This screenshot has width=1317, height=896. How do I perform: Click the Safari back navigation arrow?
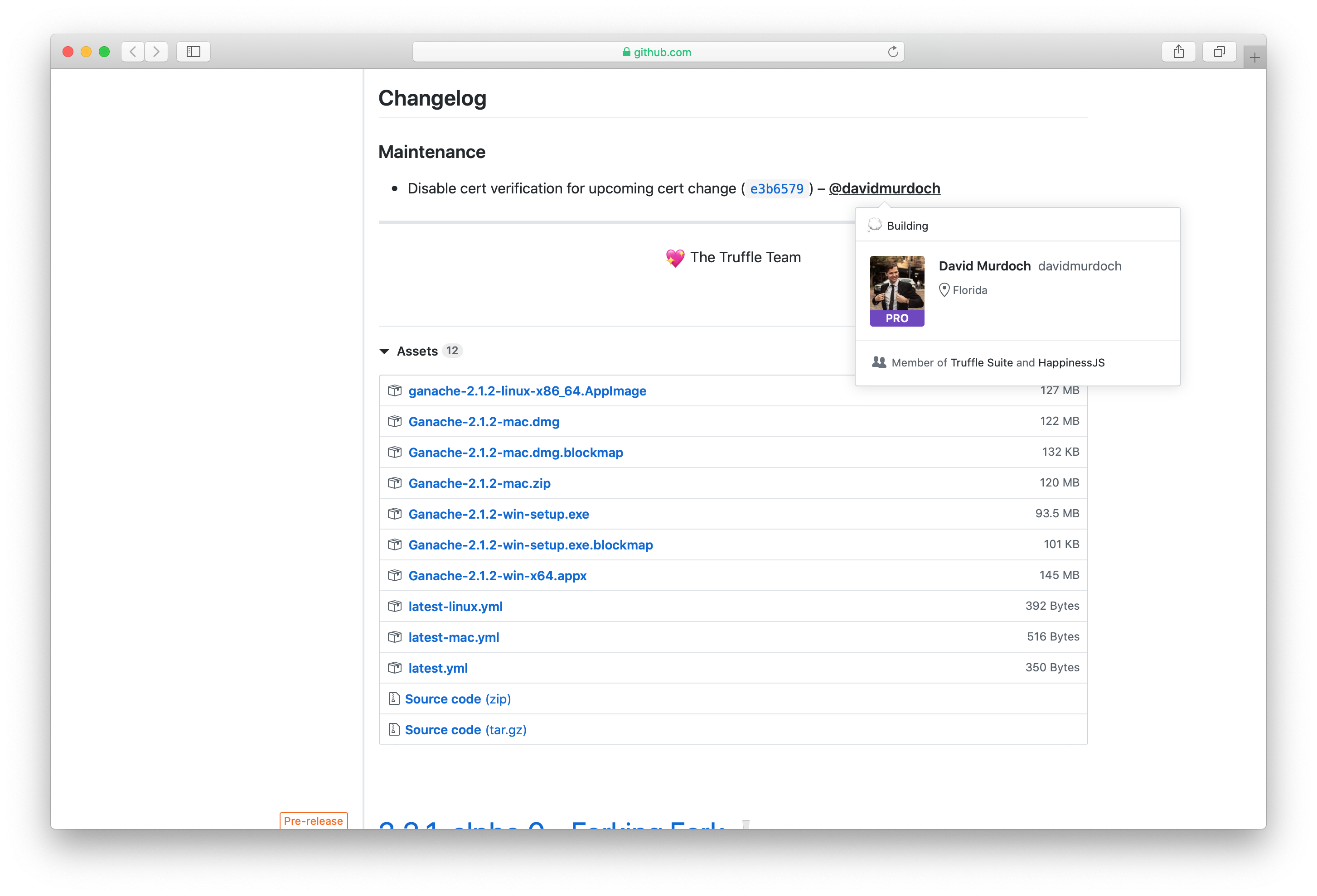point(133,52)
